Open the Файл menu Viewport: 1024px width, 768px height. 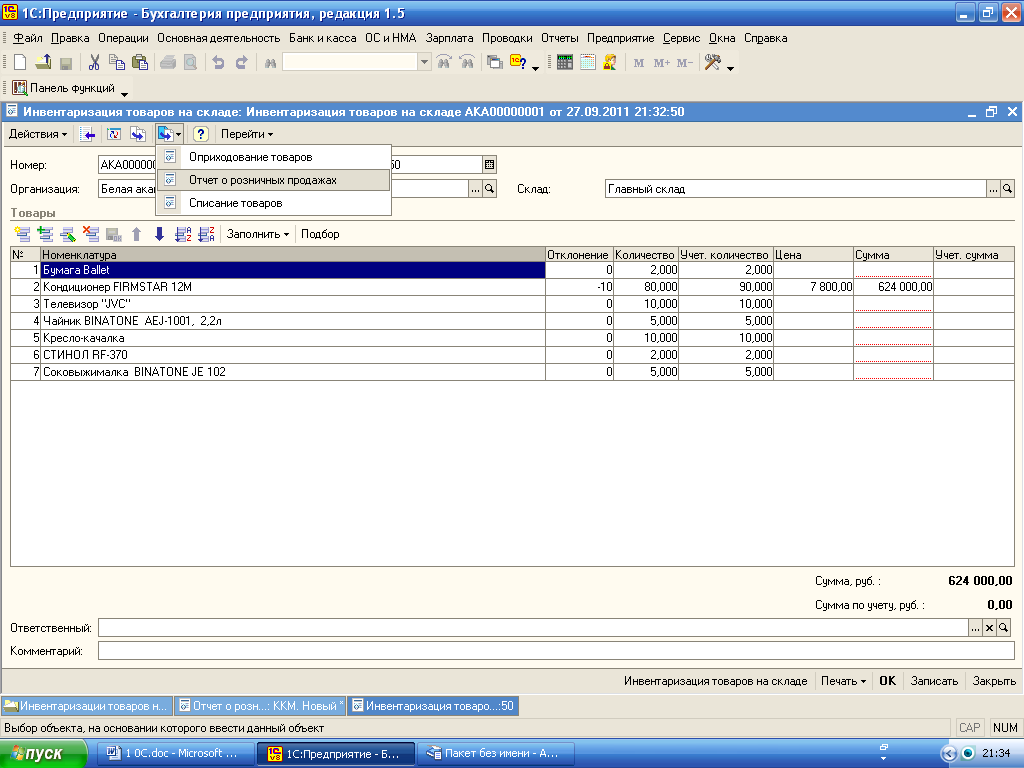(27, 38)
